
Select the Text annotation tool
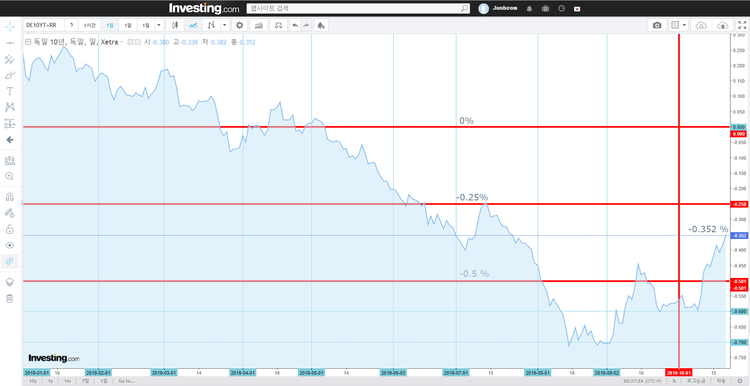(x=10, y=91)
